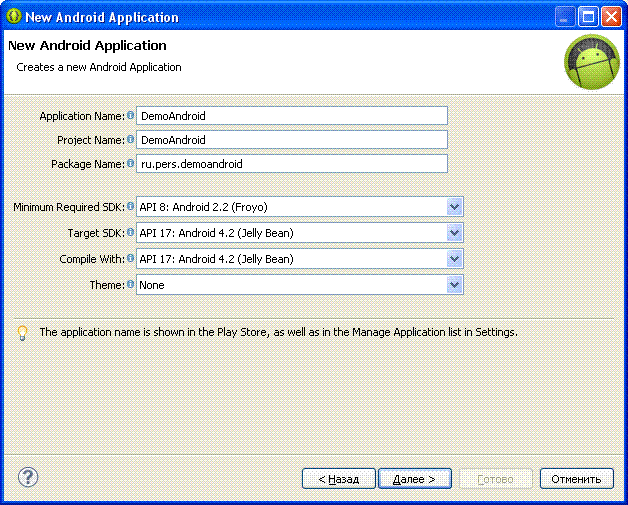Click the bold 'New Android Application' page heading
The width and height of the screenshot is (628, 505).
click(x=87, y=46)
